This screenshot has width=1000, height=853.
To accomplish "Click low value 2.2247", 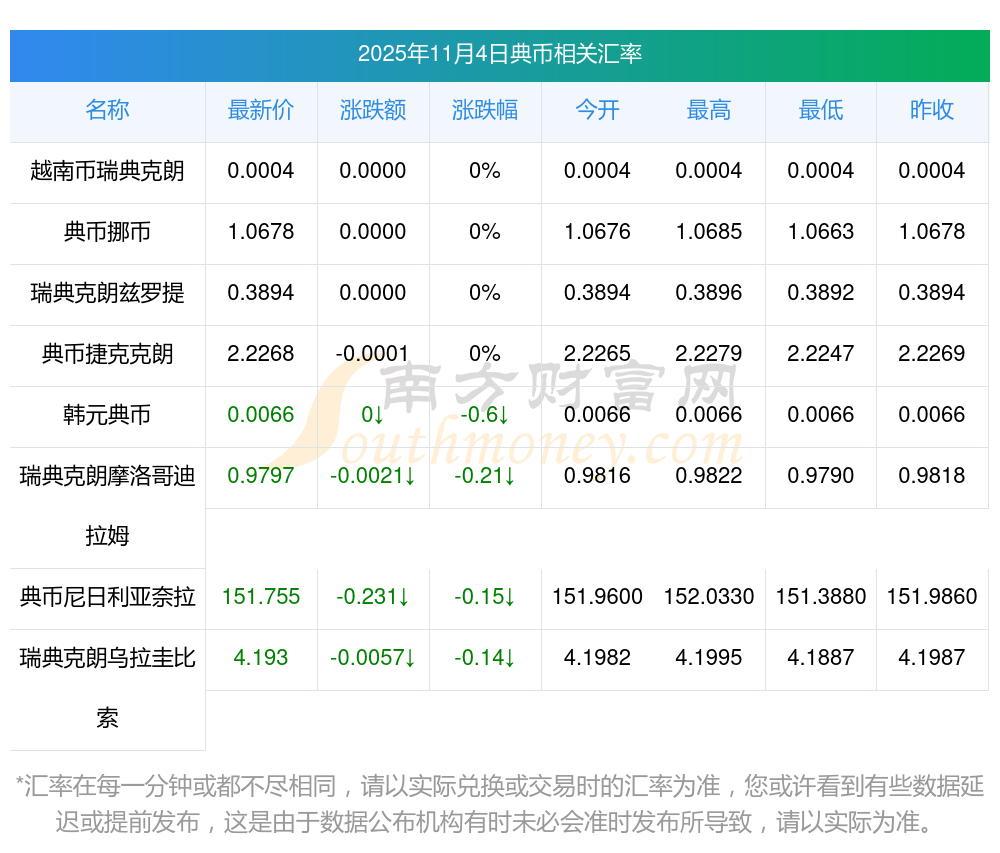I will (x=821, y=353).
